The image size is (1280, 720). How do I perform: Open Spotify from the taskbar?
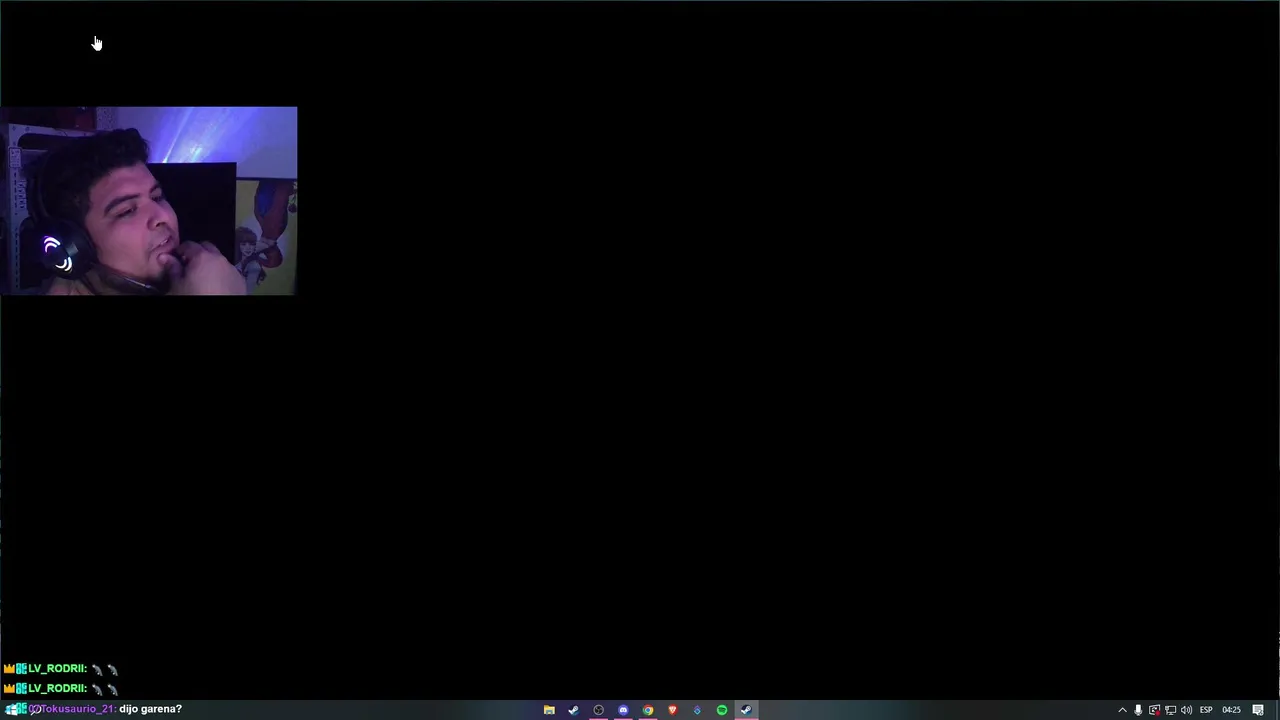click(722, 710)
